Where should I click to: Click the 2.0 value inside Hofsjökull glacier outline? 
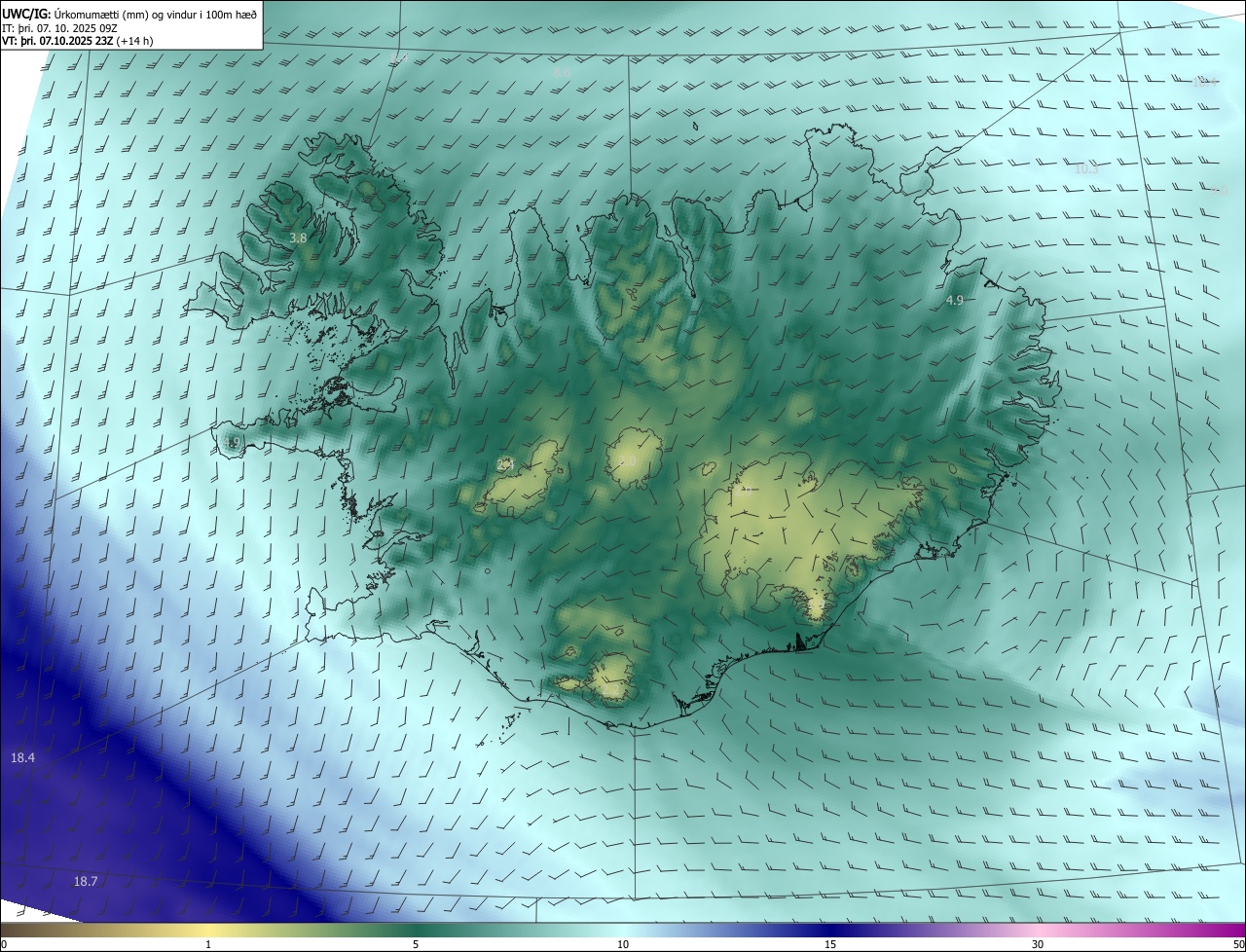[x=627, y=459]
